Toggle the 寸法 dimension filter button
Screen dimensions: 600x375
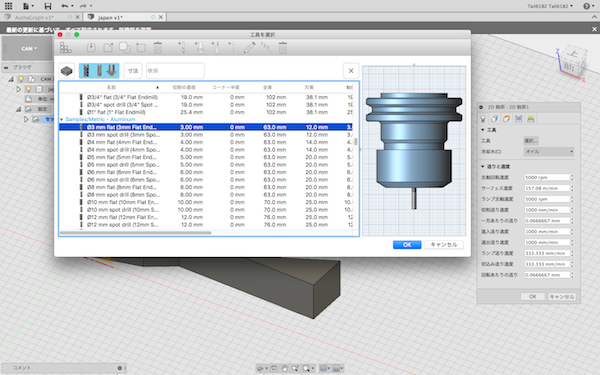coord(133,71)
